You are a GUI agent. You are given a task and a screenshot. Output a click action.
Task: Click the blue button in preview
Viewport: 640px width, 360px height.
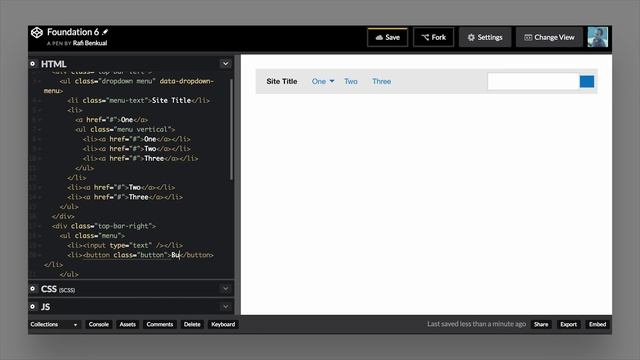tap(587, 82)
